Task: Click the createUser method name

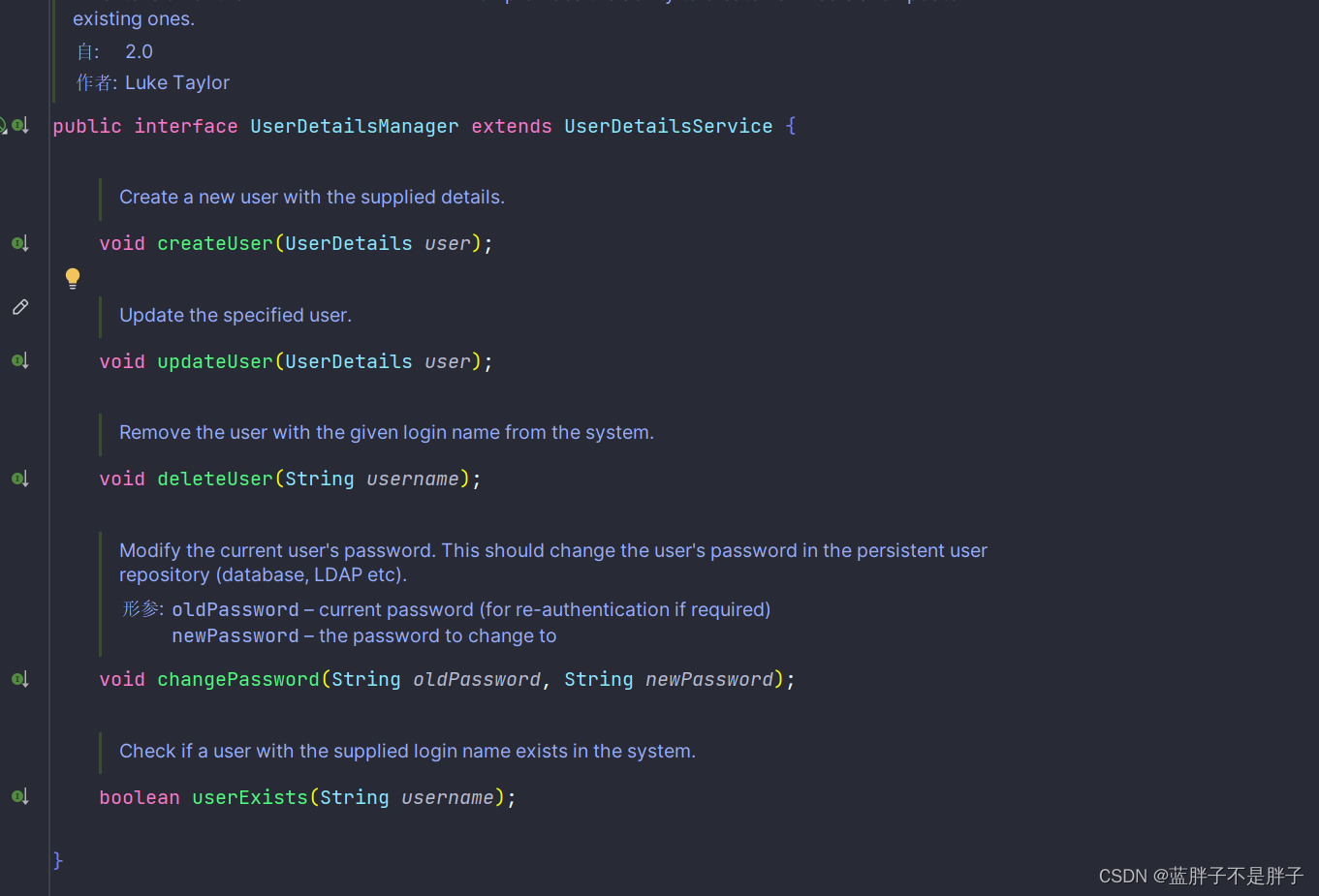Action: point(215,243)
